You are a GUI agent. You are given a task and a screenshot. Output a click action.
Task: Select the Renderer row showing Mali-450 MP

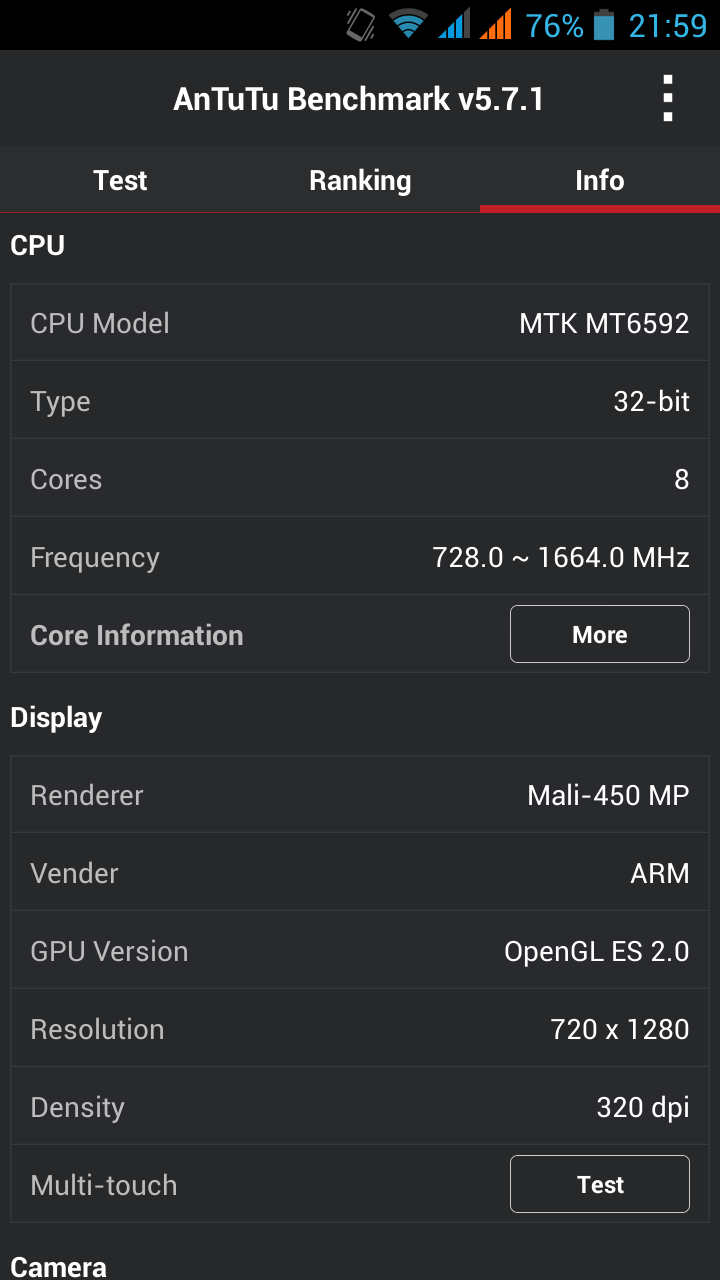coord(360,794)
